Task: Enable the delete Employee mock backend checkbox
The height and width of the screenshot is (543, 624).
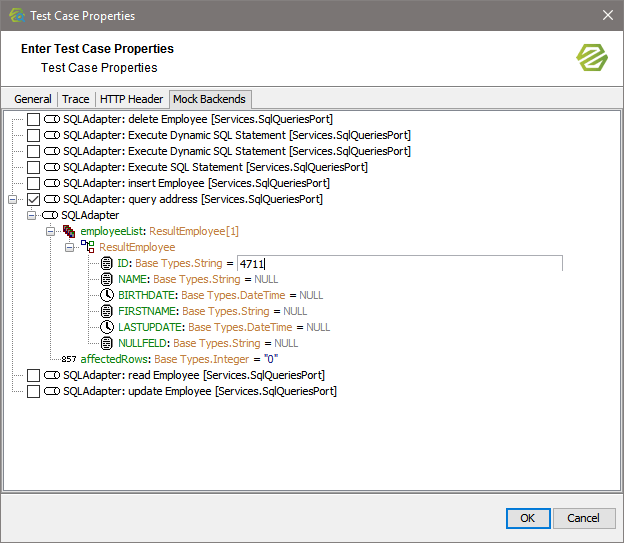Action: tap(33, 119)
